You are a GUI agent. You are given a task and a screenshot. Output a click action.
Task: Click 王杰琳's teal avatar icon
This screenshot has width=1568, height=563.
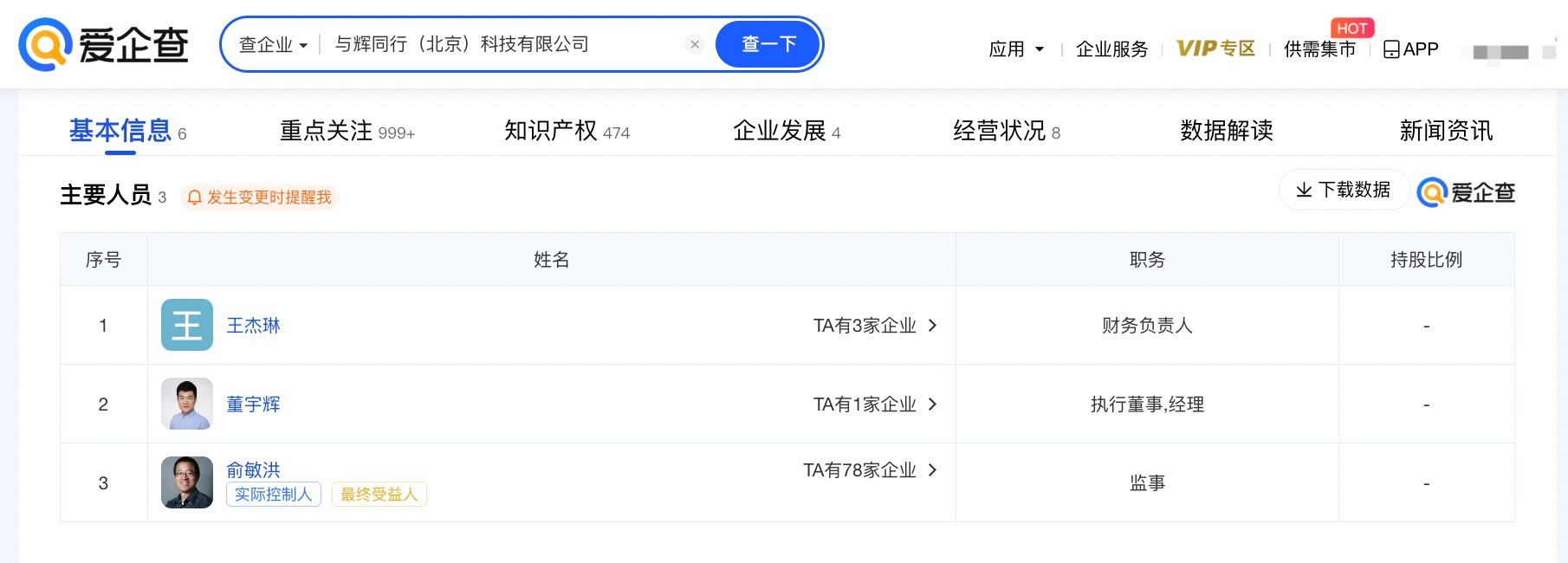(187, 325)
